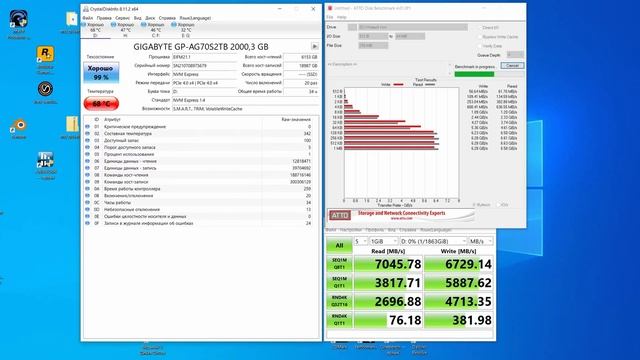Viewport: 640px width, 360px height.
Task: Toggle the Verify Data checkbox in ATTO
Action: coord(480,46)
